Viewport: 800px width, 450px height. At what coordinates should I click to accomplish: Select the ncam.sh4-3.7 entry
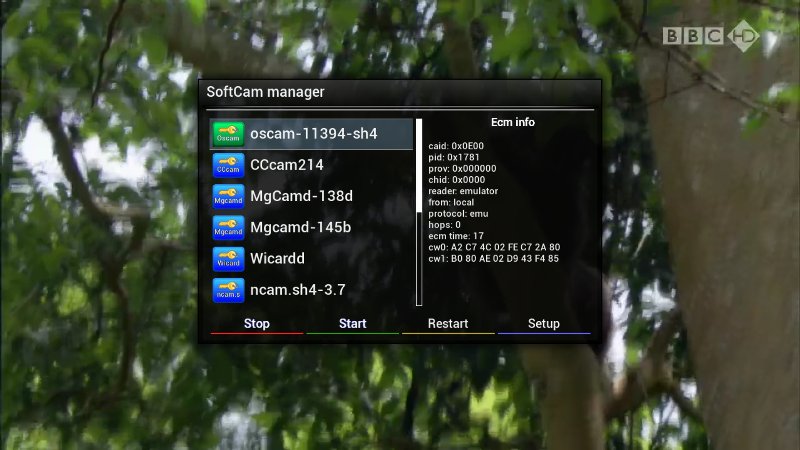(297, 290)
